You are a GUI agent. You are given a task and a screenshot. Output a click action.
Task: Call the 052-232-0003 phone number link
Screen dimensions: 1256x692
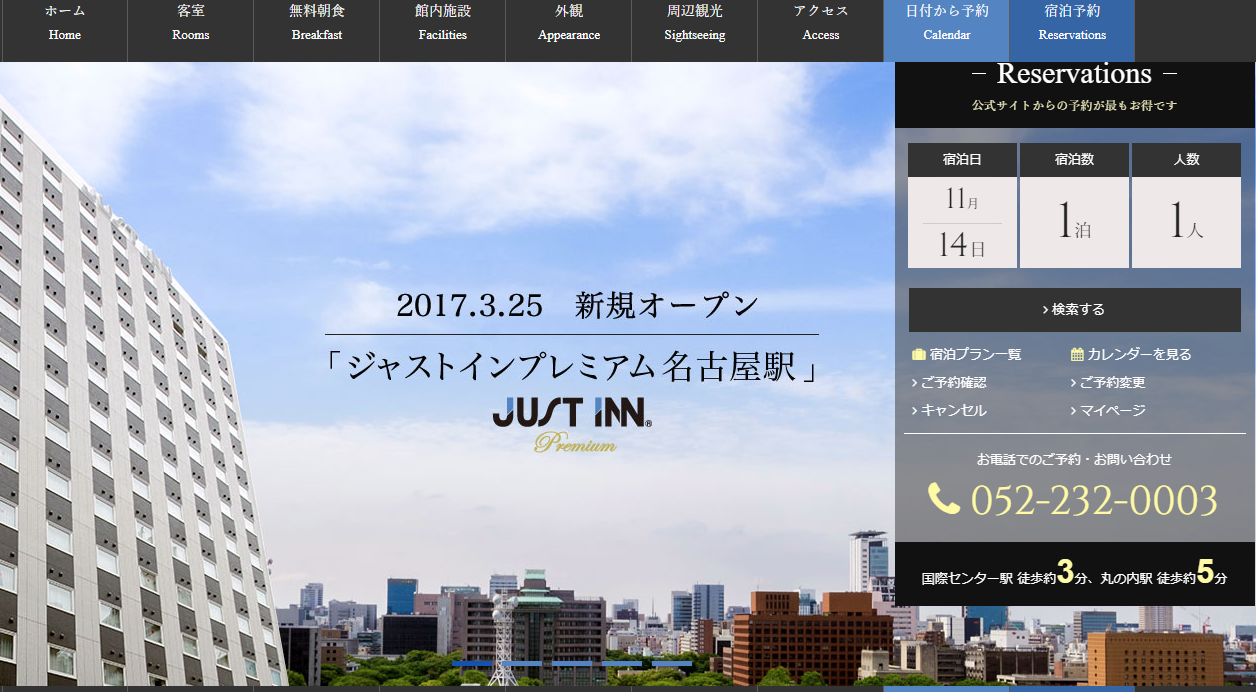pyautogui.click(x=1093, y=500)
